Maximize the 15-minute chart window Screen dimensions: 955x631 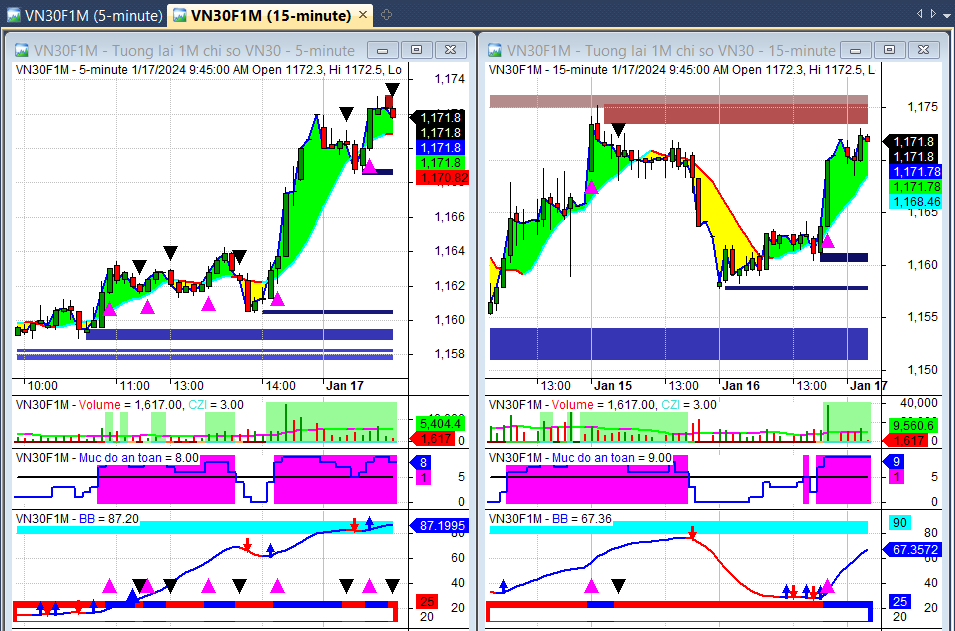pyautogui.click(x=890, y=50)
